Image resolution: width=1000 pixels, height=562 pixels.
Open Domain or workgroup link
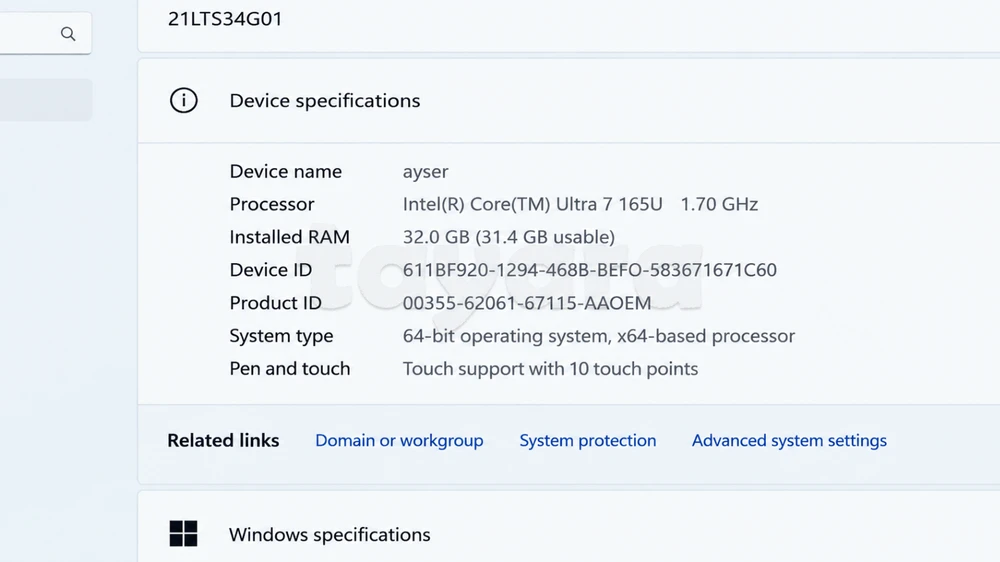tap(399, 440)
